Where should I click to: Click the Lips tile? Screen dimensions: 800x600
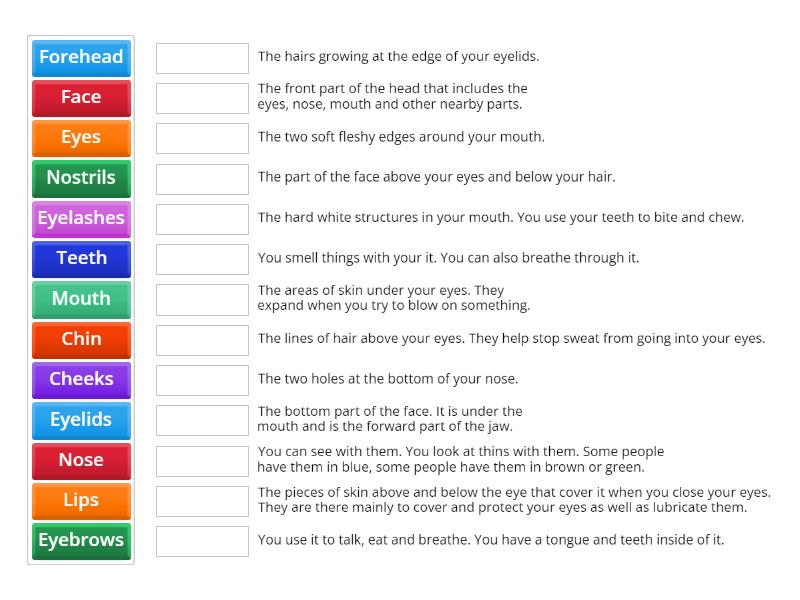pyautogui.click(x=80, y=500)
